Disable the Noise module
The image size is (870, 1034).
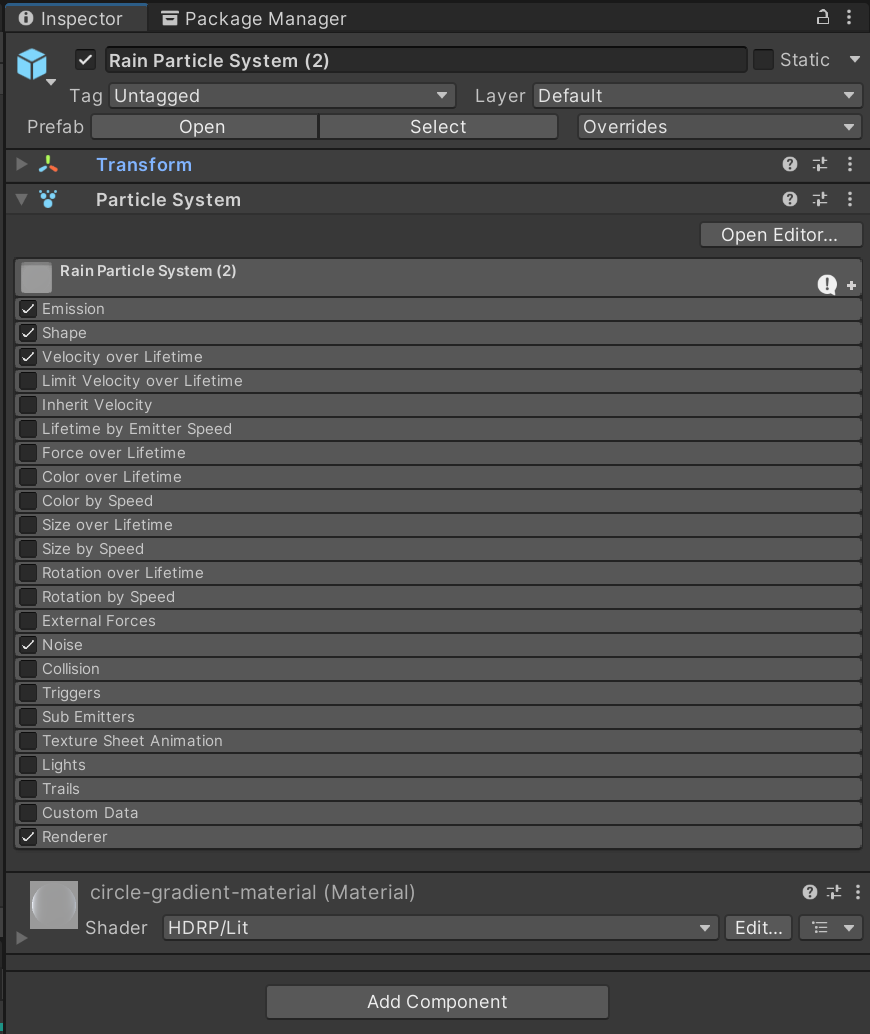(27, 645)
